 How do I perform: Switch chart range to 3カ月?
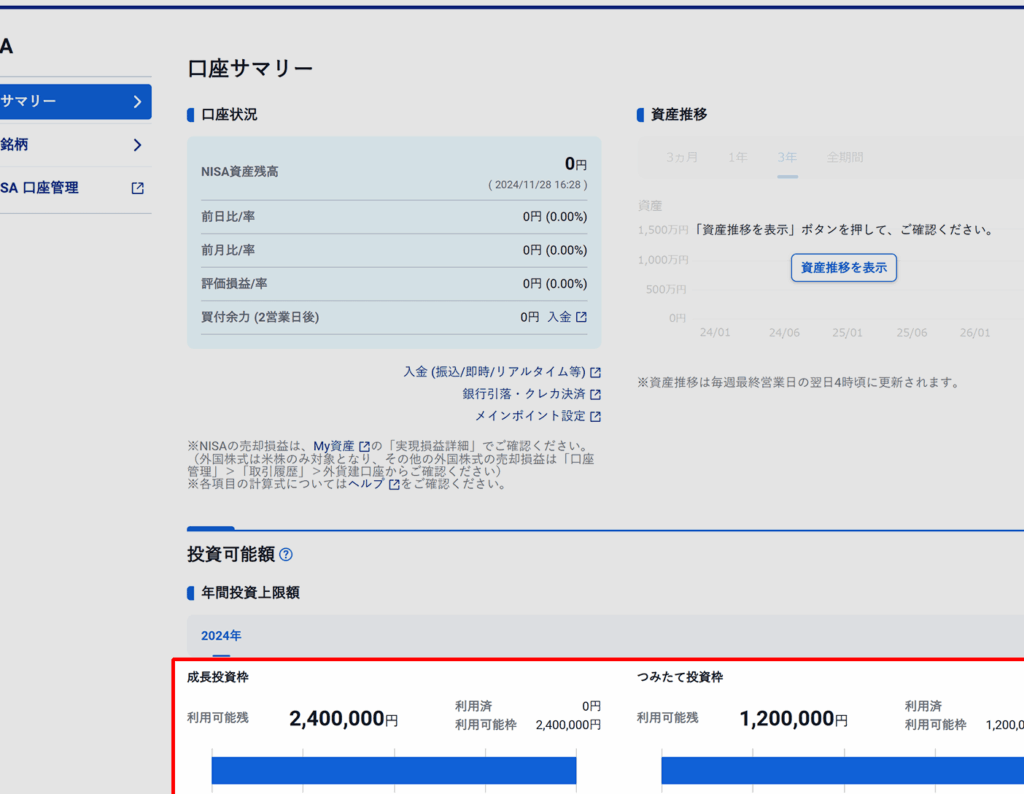click(x=682, y=157)
